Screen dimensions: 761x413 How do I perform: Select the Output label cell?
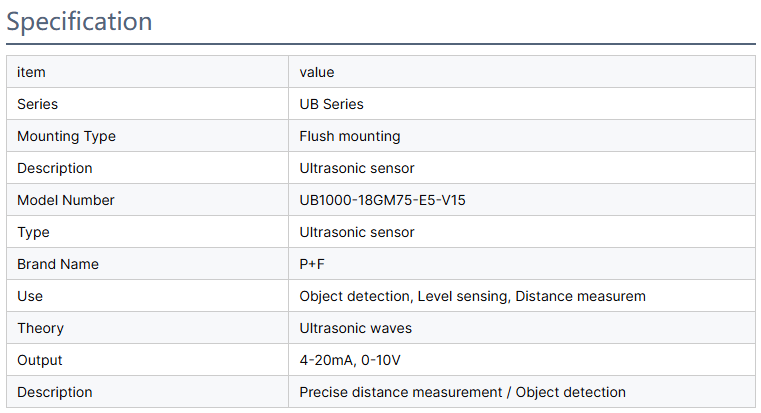(x=40, y=360)
